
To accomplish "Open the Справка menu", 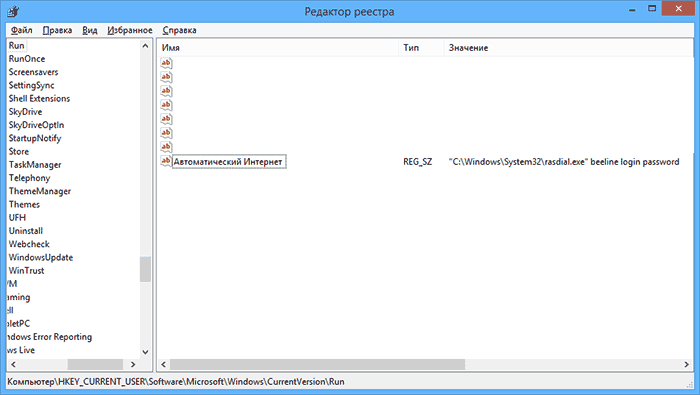I will point(179,30).
